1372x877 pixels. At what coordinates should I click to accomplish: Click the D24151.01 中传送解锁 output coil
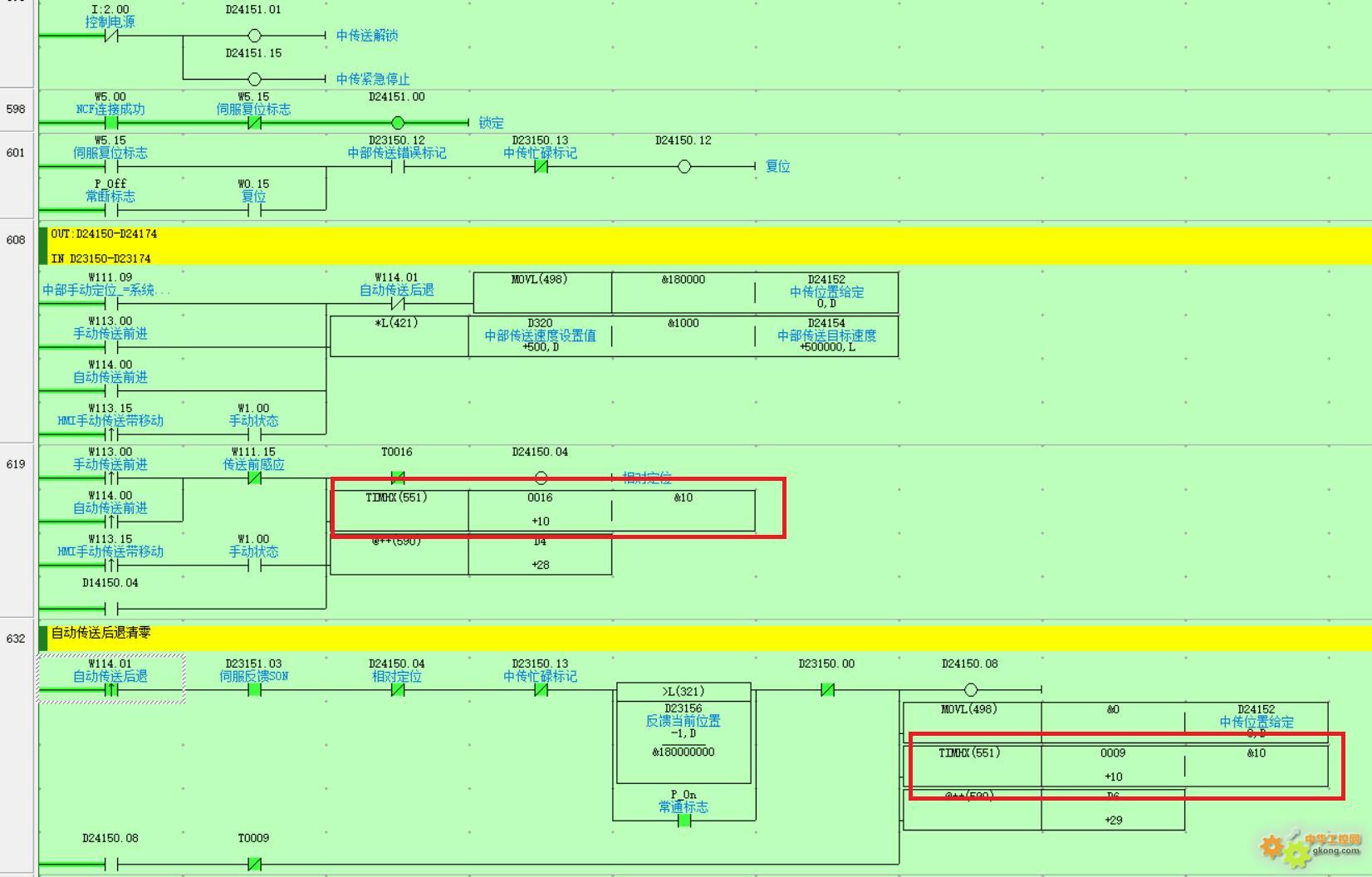(255, 36)
